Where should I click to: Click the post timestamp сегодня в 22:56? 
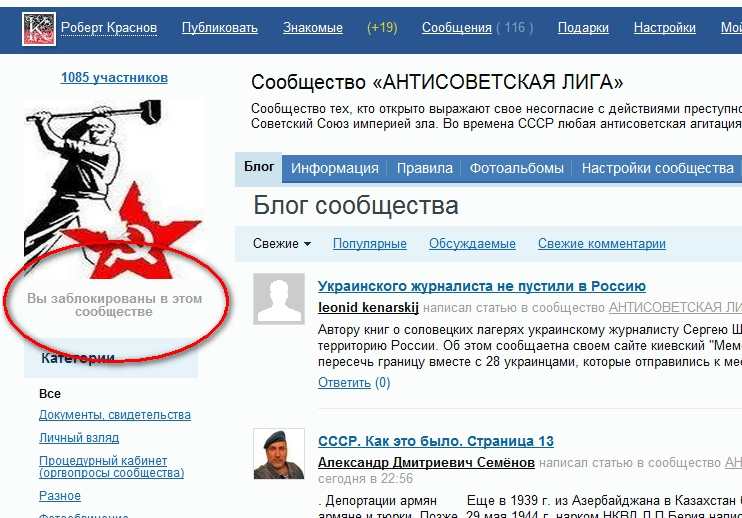(x=365, y=479)
